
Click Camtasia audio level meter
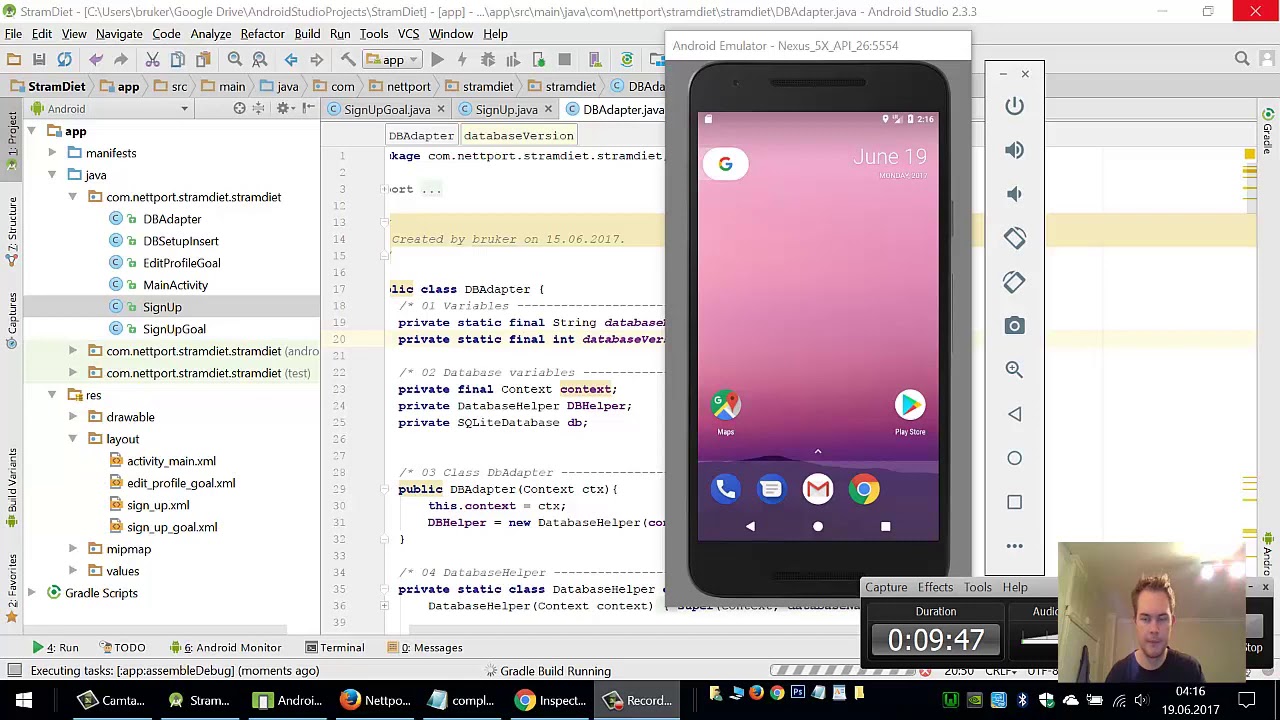(x=1040, y=639)
